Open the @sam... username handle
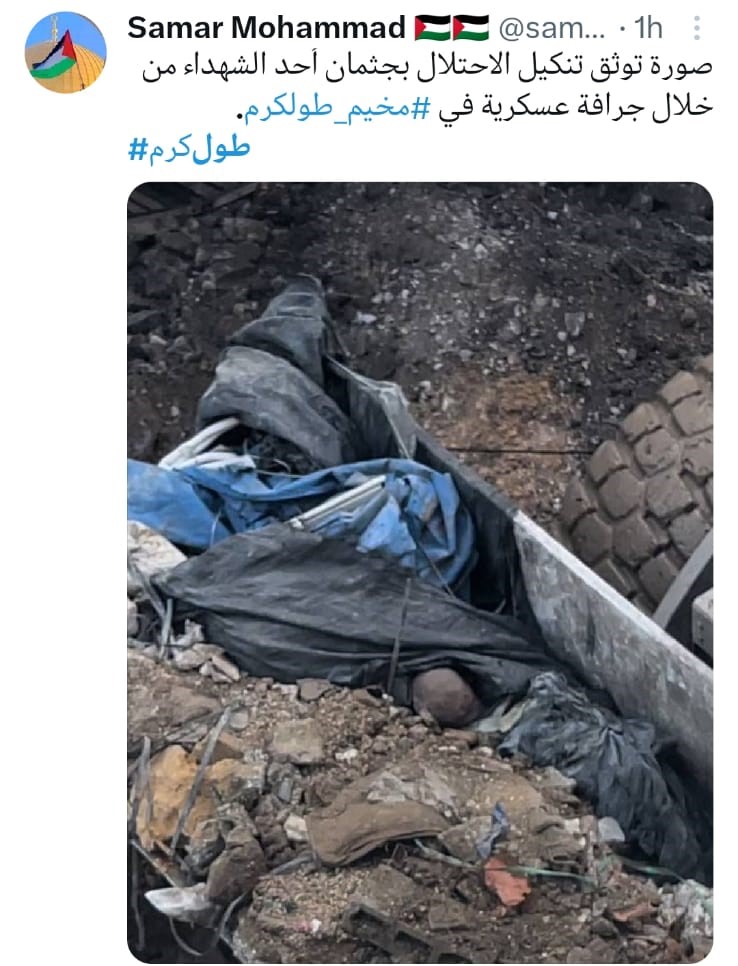This screenshot has width=738, height=966. [551, 28]
